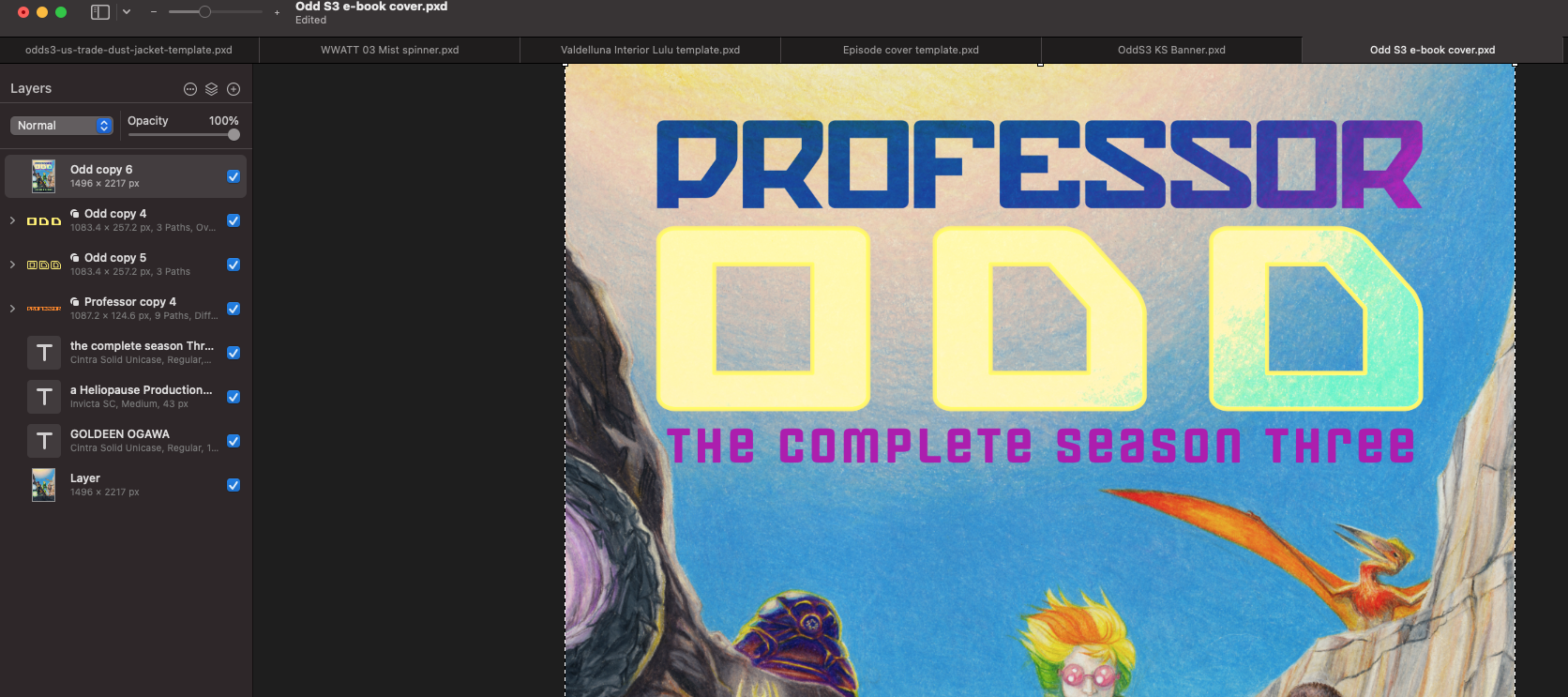This screenshot has height=697, width=1568.
Task: Toggle the sidebar using the title bar icon
Action: click(99, 12)
